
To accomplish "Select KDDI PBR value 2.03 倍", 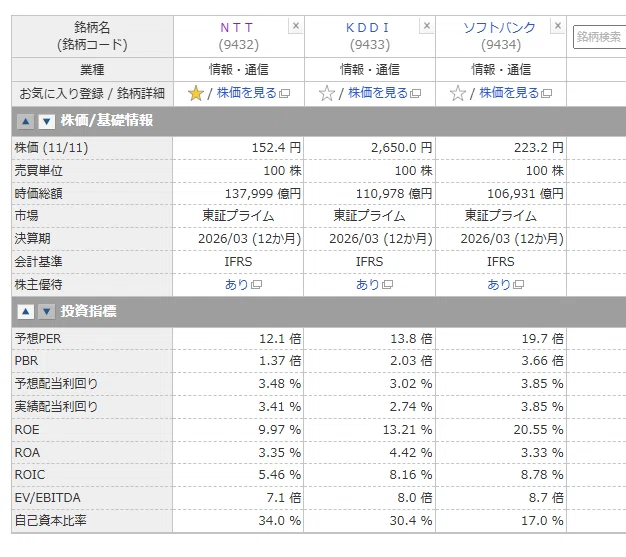I will pos(411,361).
